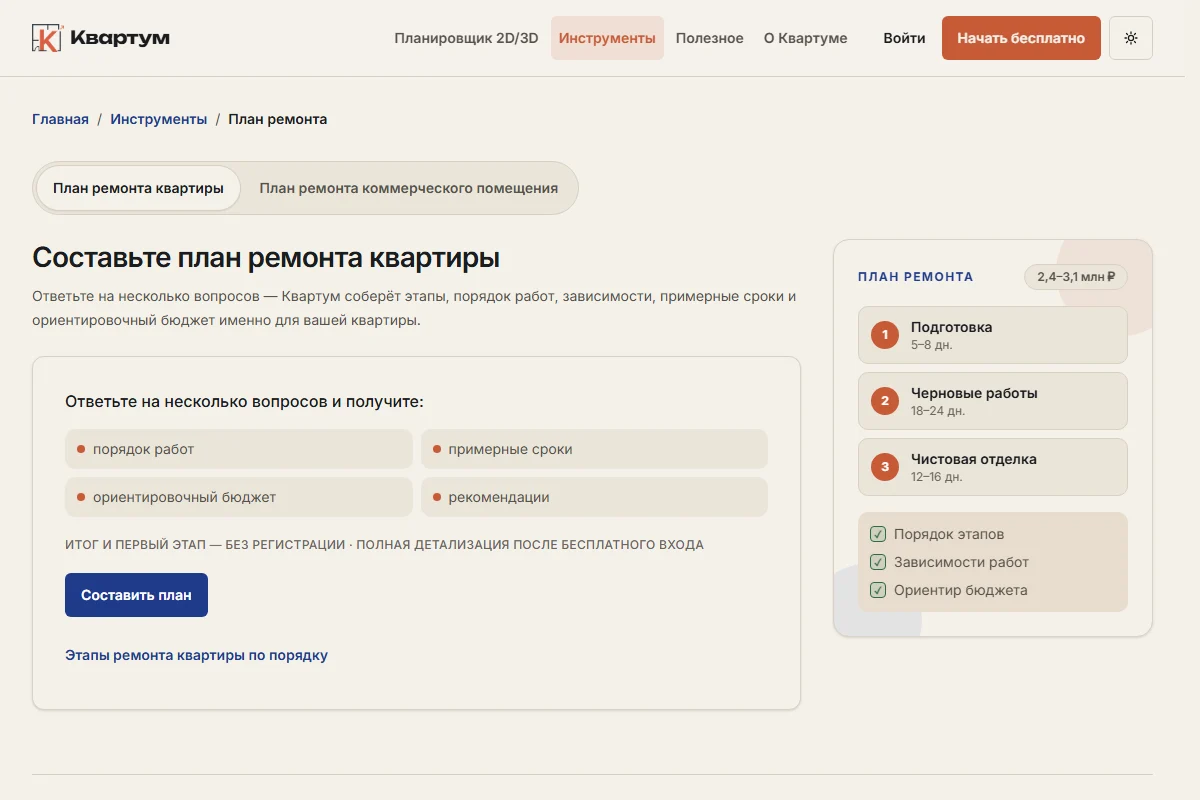Click the Начать бесплатно button
The width and height of the screenshot is (1200, 800).
1021,38
